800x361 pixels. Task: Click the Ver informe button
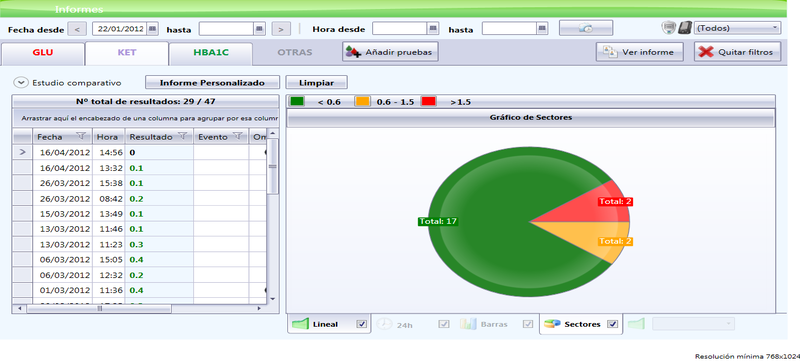click(640, 52)
